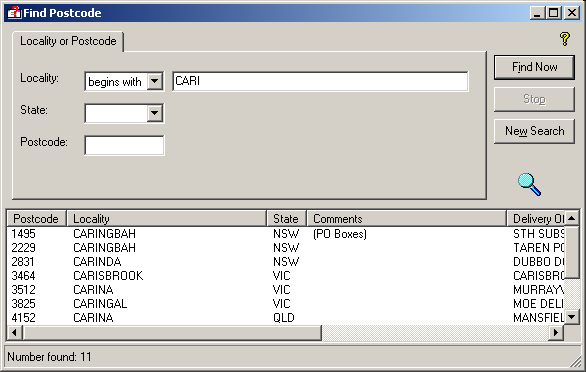Screen dimensions: 586x372
Task: Sort by Postcode column header
Action: tap(36, 219)
